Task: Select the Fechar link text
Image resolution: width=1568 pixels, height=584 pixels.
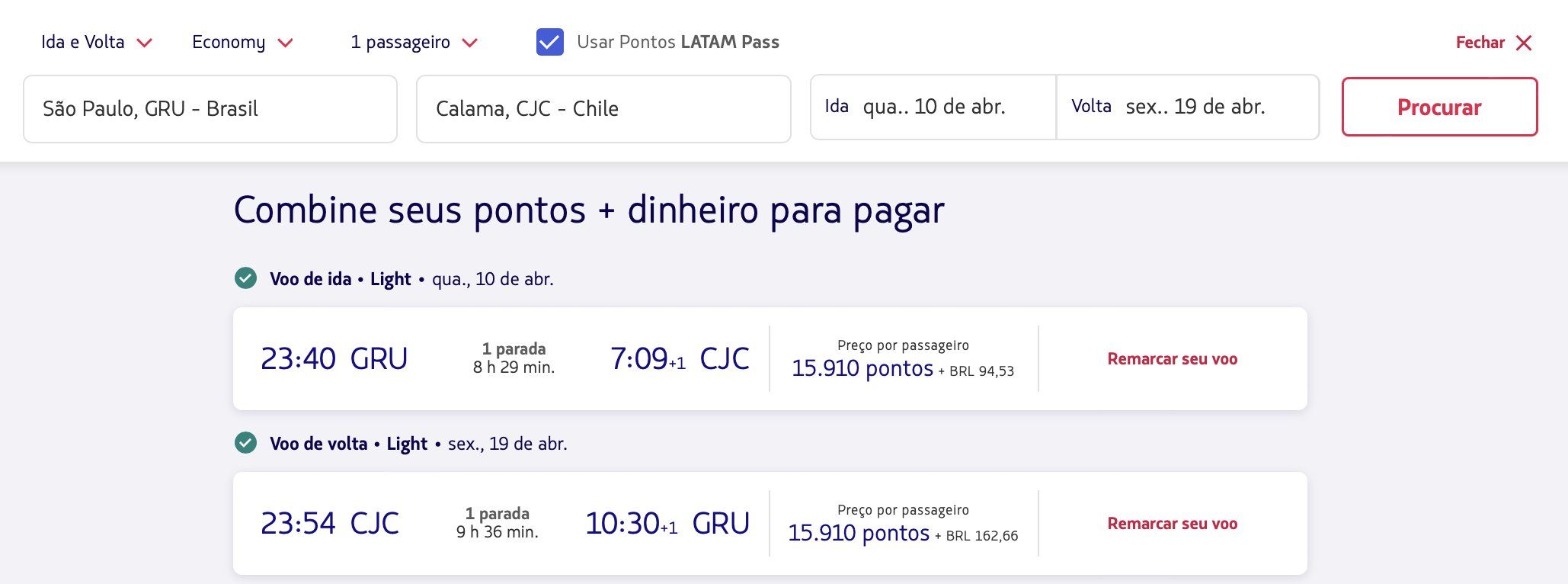Action: [x=1480, y=43]
